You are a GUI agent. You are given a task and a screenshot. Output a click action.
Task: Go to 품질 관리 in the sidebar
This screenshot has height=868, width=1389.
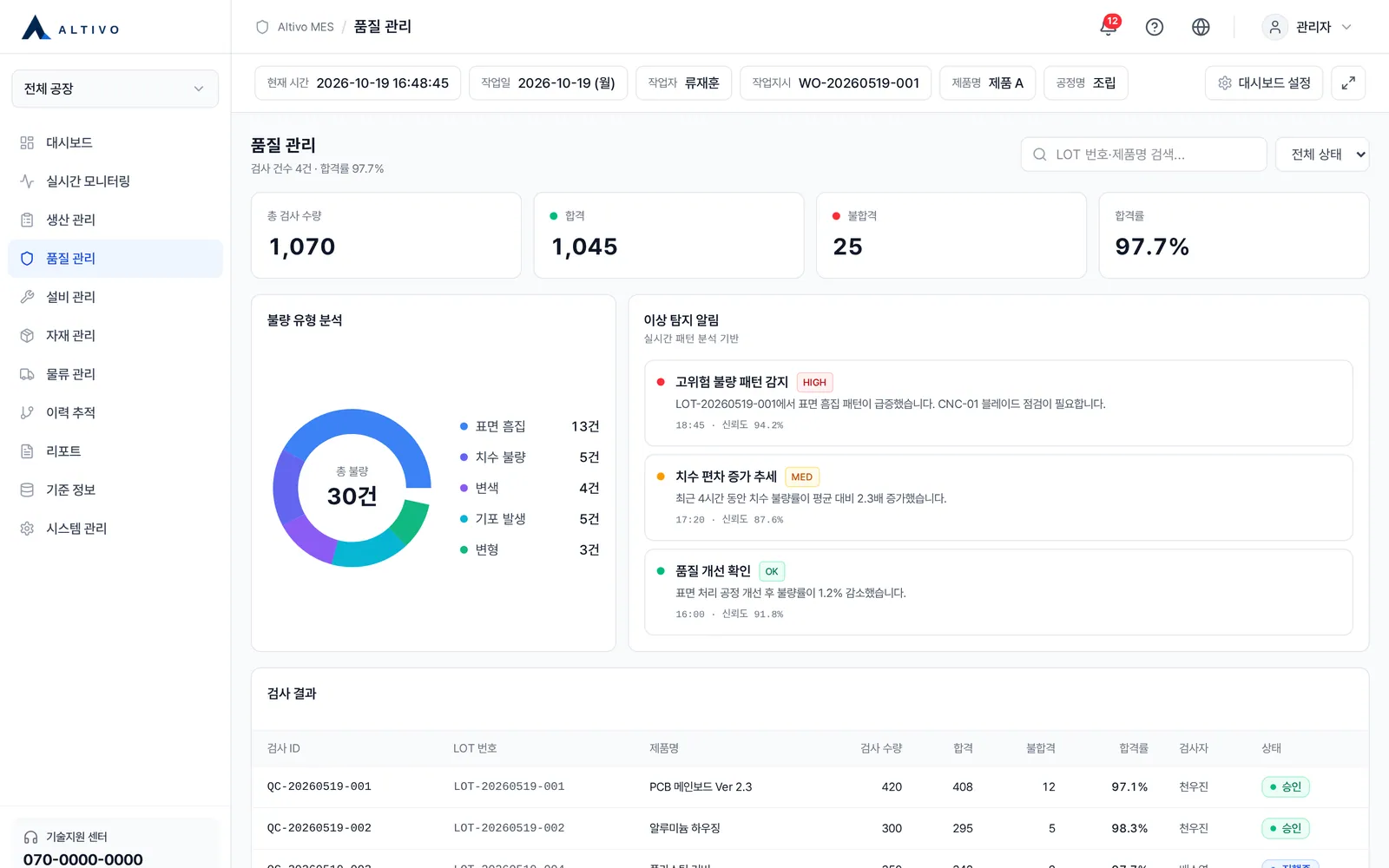coord(115,259)
